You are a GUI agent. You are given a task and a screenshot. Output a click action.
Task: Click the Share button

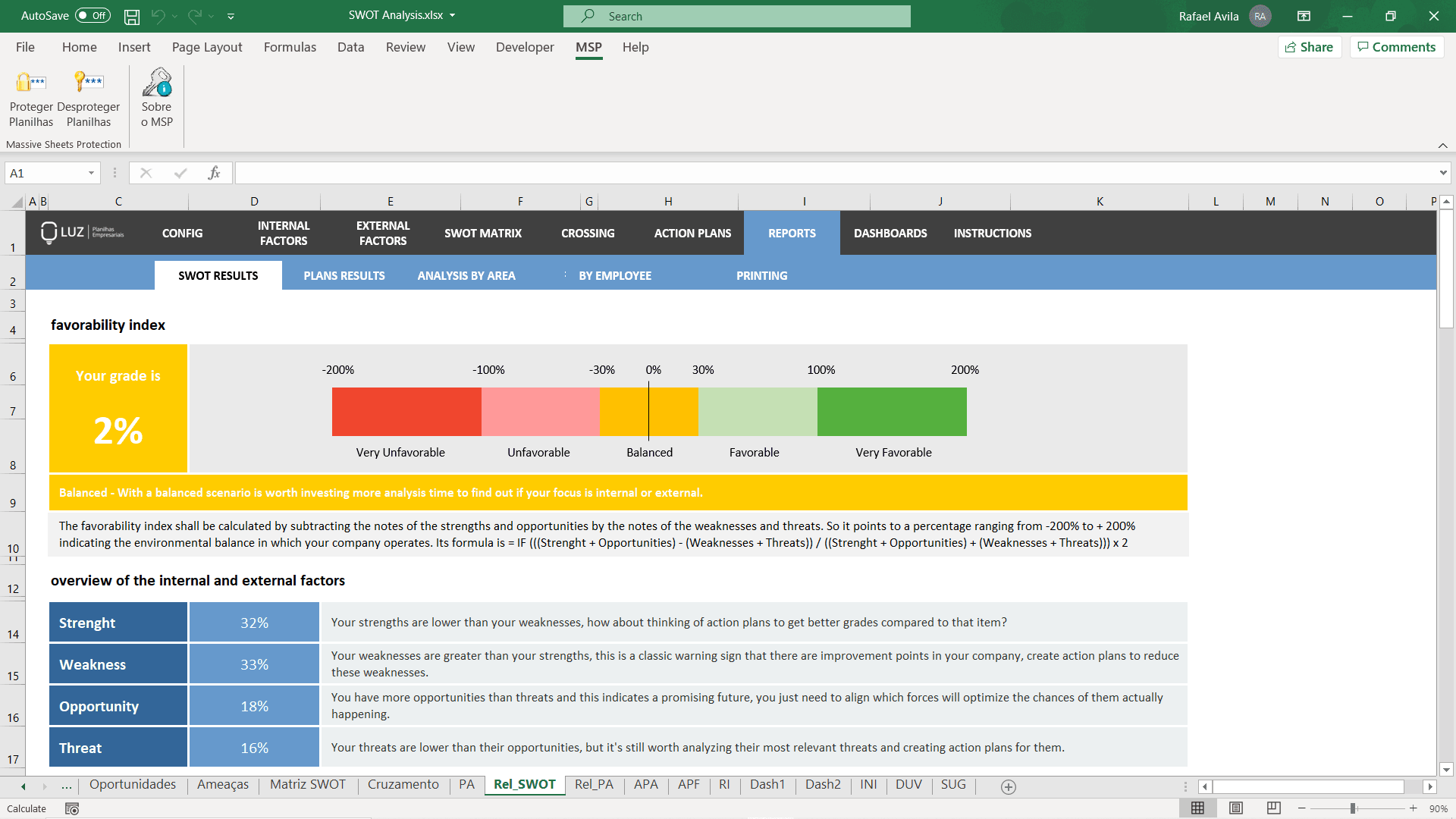(1310, 46)
